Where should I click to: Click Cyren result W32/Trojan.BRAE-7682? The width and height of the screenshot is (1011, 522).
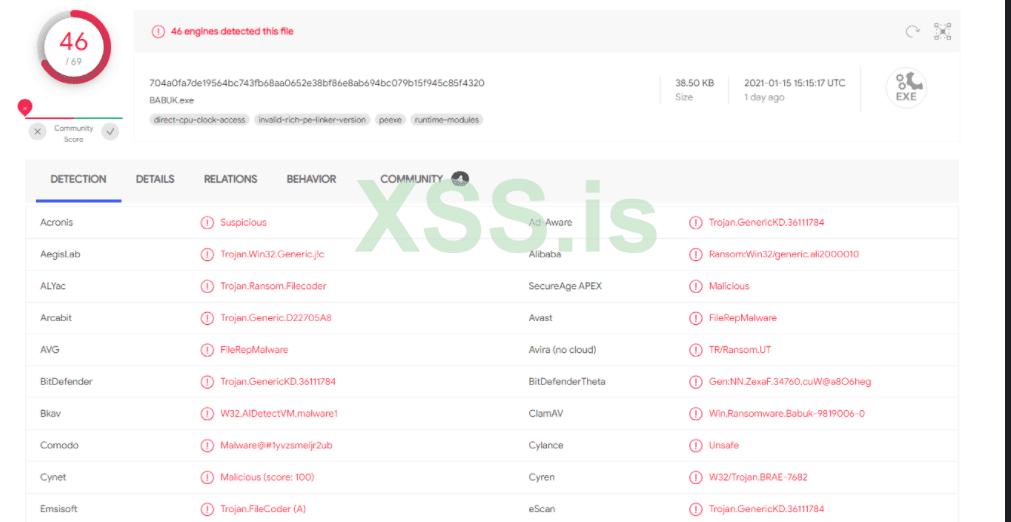758,478
